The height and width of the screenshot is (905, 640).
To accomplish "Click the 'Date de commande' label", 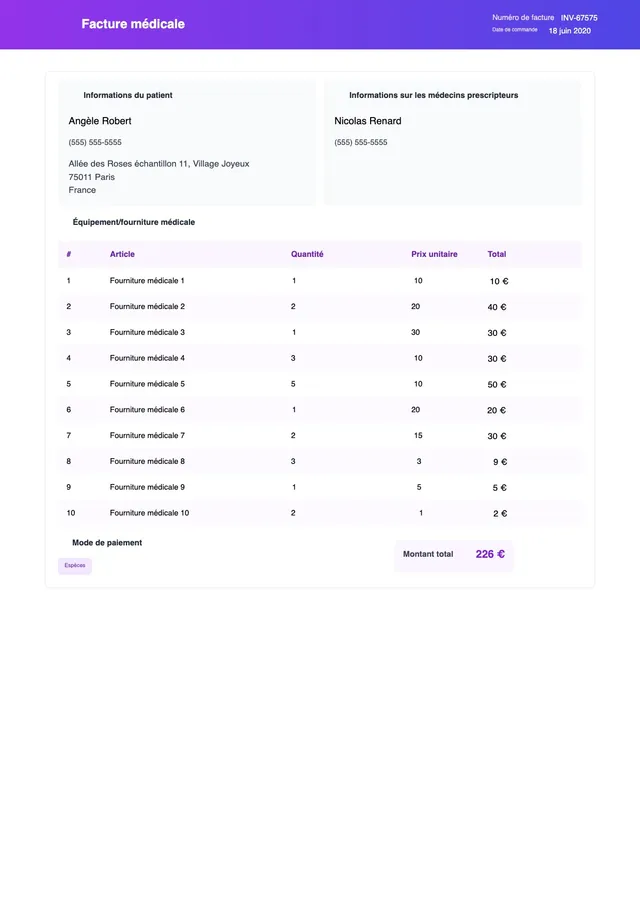I will [515, 29].
